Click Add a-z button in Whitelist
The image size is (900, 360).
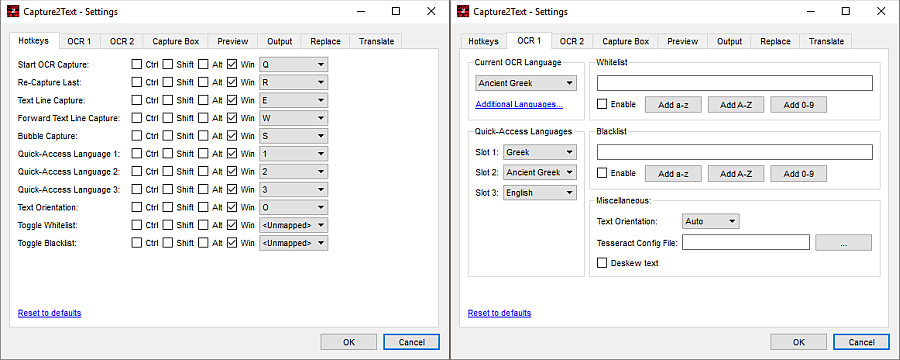673,104
